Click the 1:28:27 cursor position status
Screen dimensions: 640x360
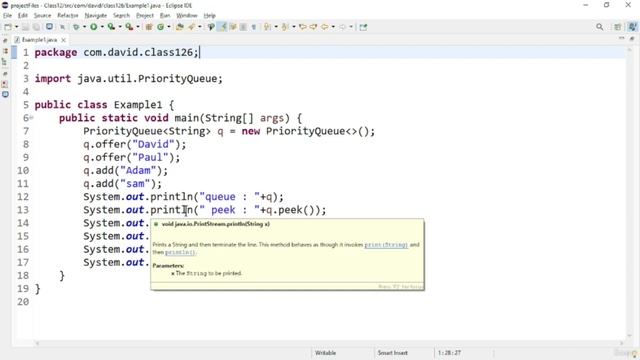[449, 353]
